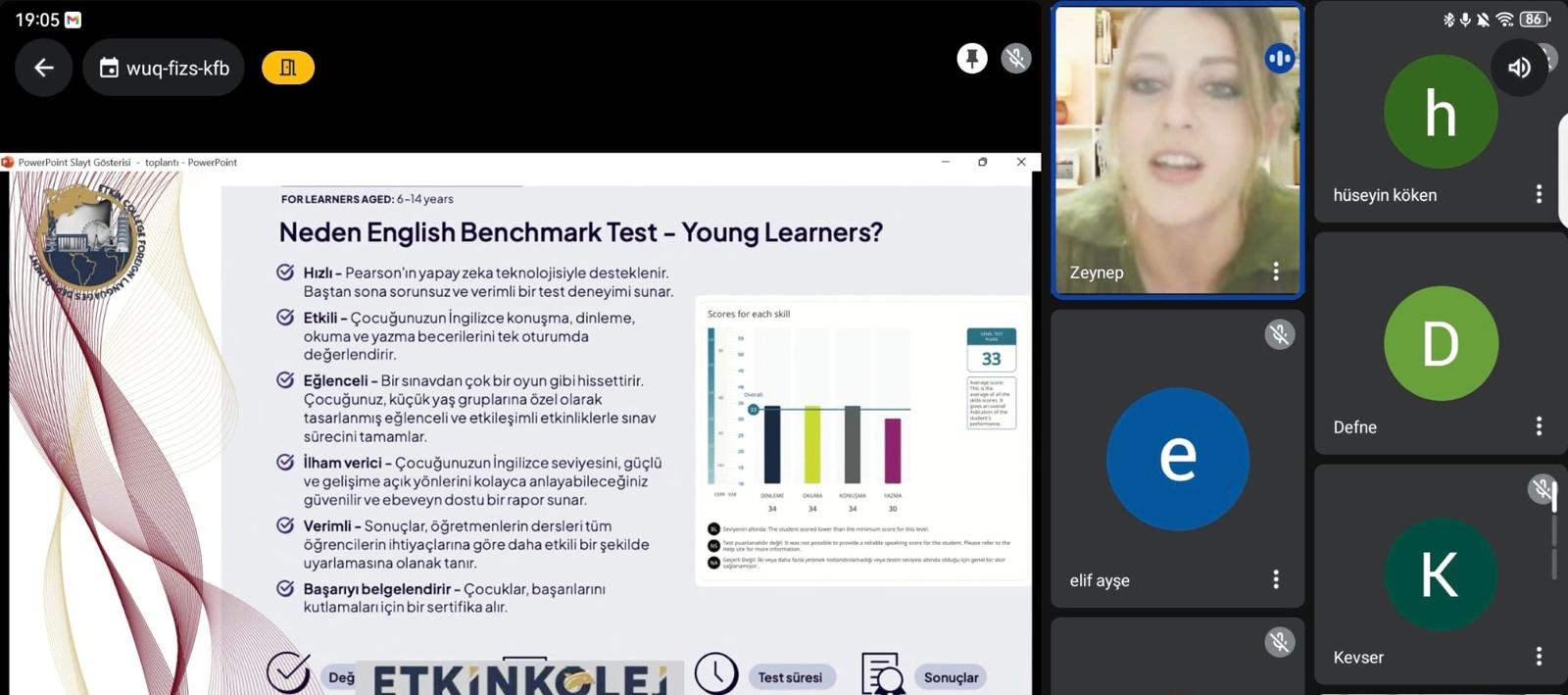This screenshot has width=1568, height=695.
Task: Open more options for elif ayşe
Action: [1275, 579]
